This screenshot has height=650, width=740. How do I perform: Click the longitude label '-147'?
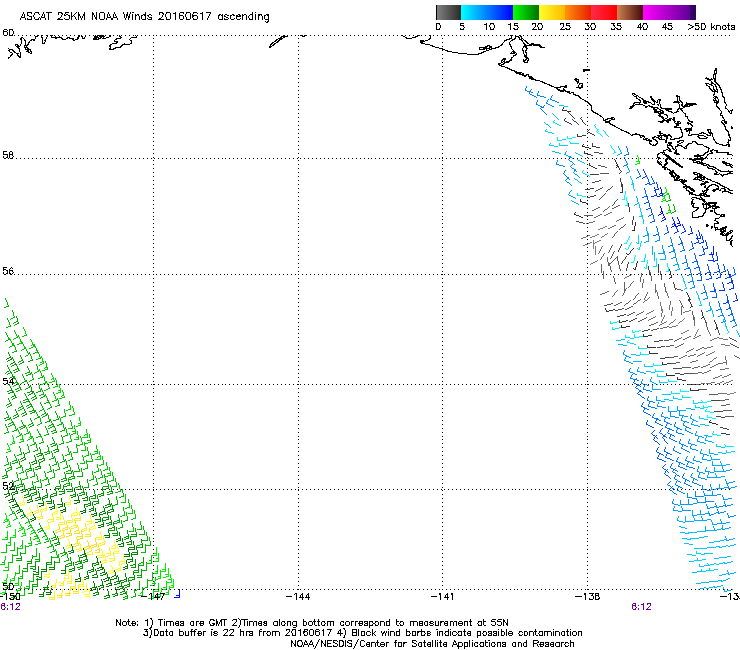[x=153, y=597]
